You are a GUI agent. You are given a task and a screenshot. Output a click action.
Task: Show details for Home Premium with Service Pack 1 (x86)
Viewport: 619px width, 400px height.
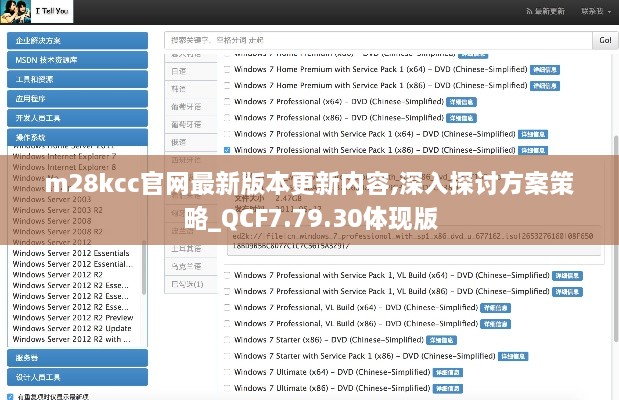(x=545, y=86)
